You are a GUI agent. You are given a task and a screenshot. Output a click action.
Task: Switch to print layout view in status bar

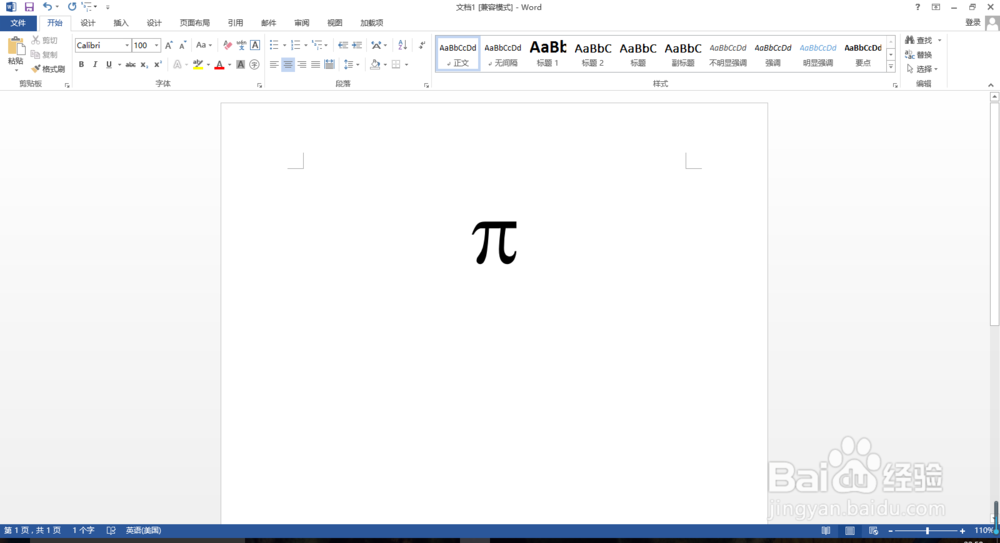[849, 531]
